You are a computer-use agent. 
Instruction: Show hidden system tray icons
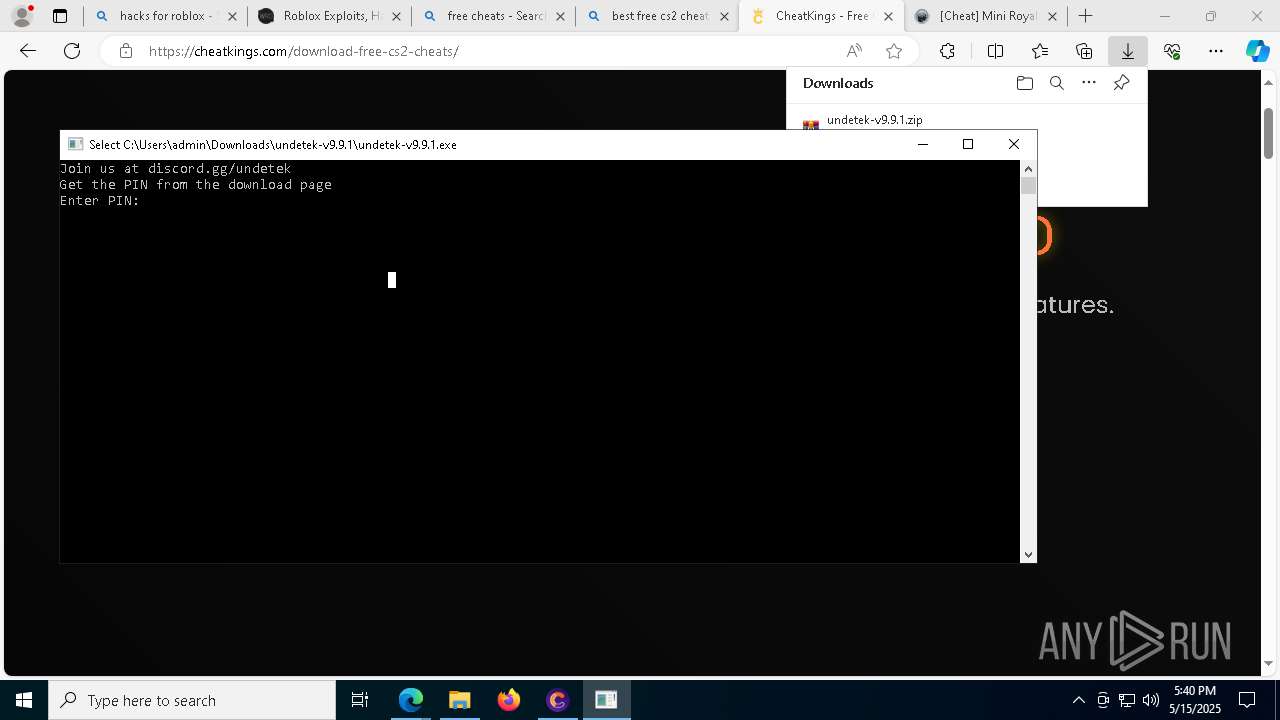point(1078,700)
